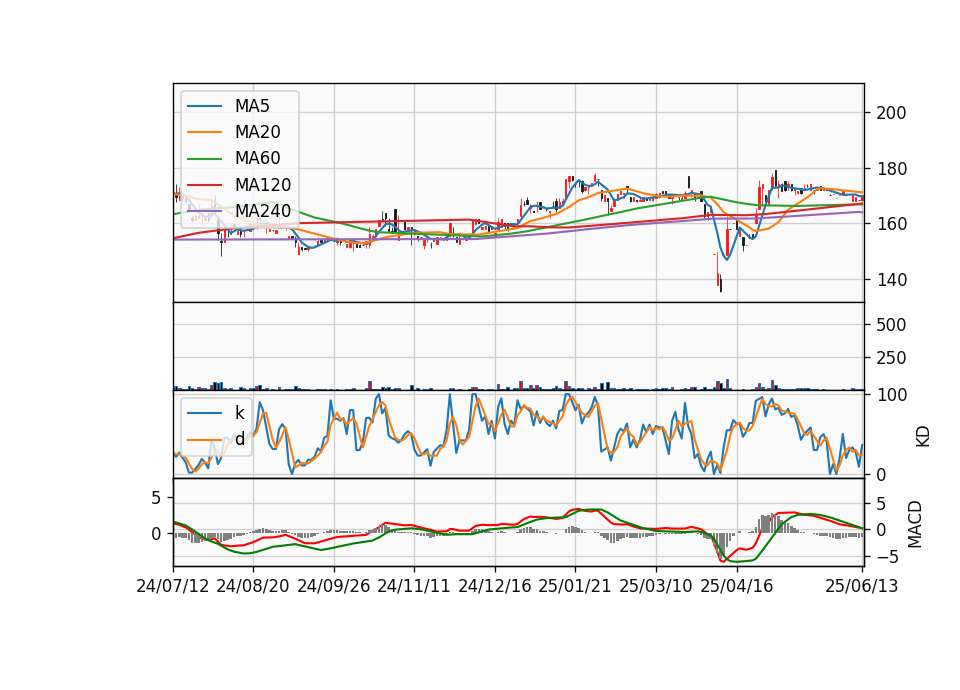Click the 160 price axis label

(891, 224)
